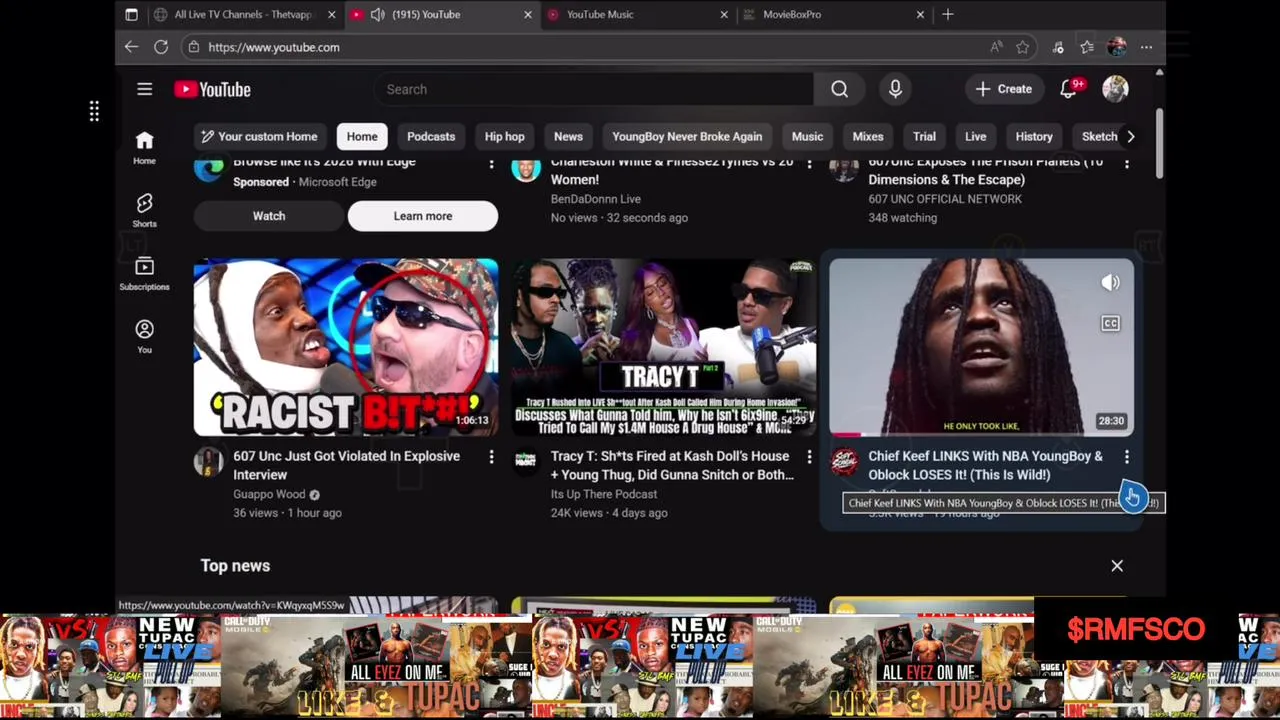Seek the Chief Keef preview progress bar
Screen dimensions: 1280x720
pos(982,435)
